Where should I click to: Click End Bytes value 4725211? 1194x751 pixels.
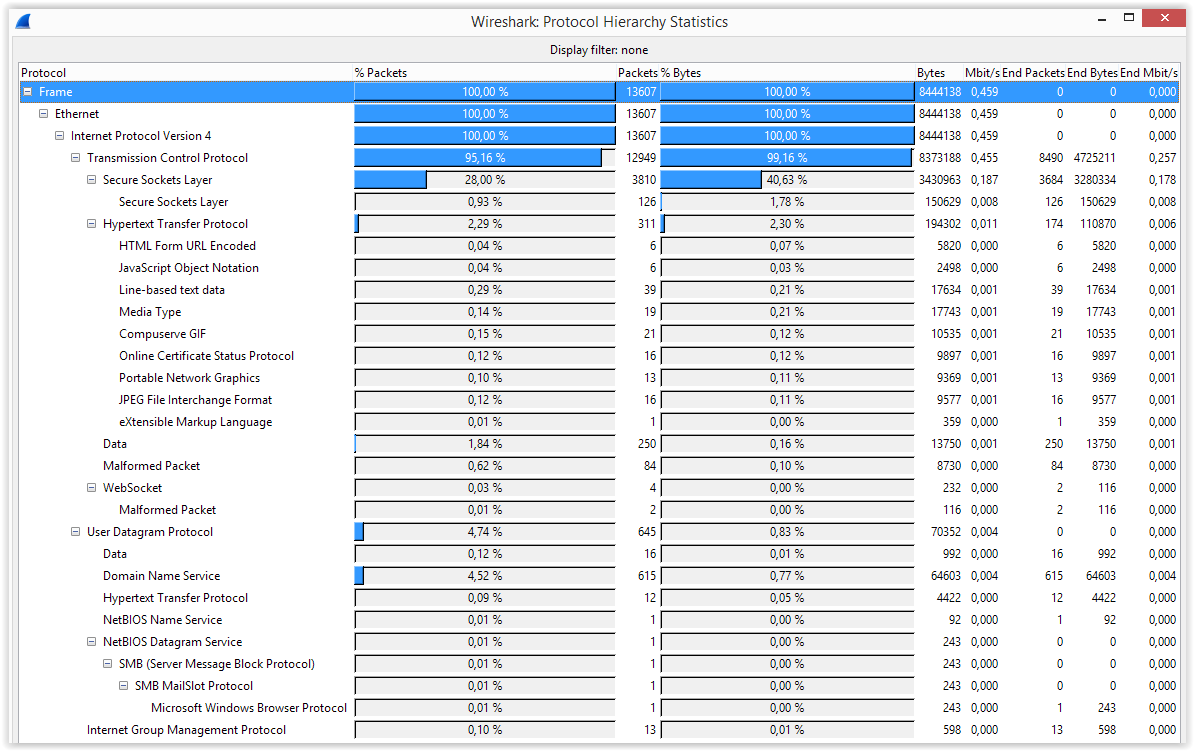click(x=1094, y=158)
